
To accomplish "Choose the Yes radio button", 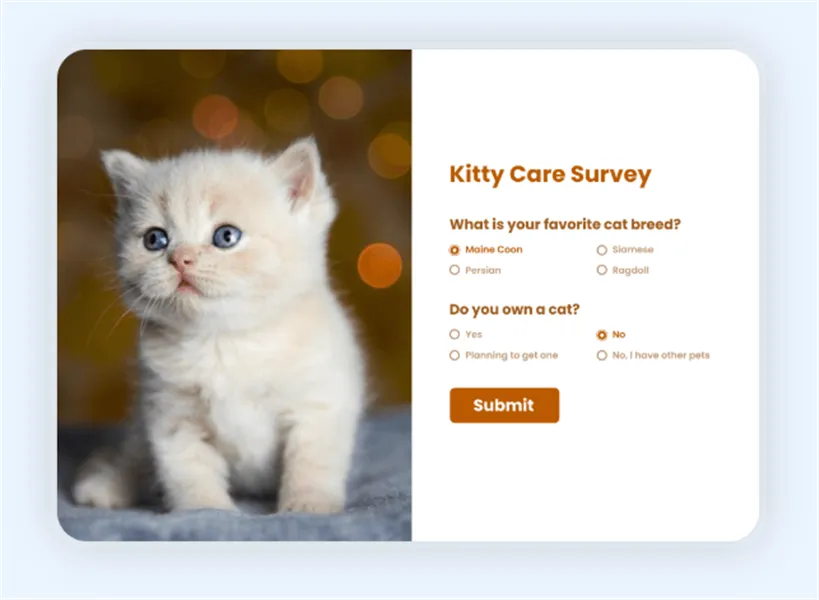I will (x=455, y=335).
